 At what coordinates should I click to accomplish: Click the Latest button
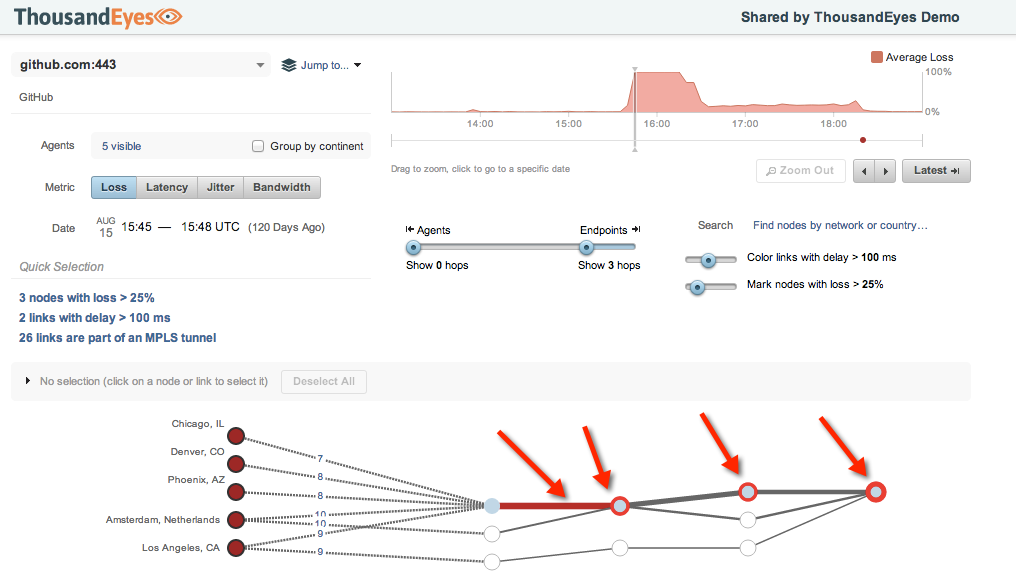click(x=936, y=171)
